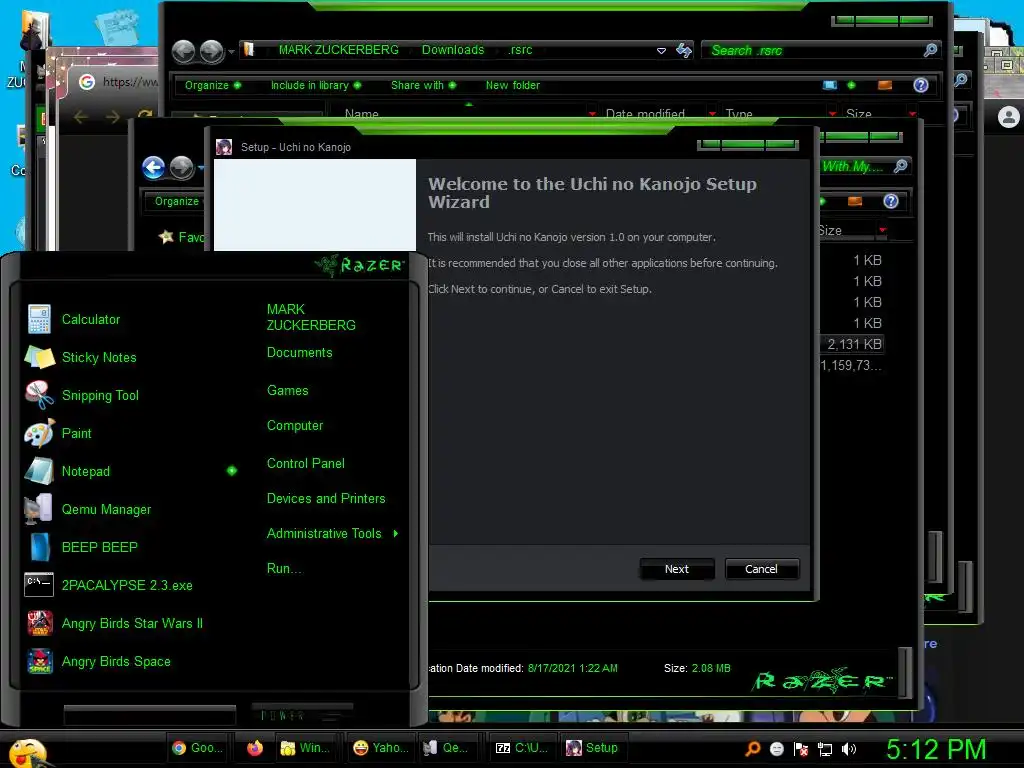Open the recent locations dropdown in .rsrc window

click(231, 51)
